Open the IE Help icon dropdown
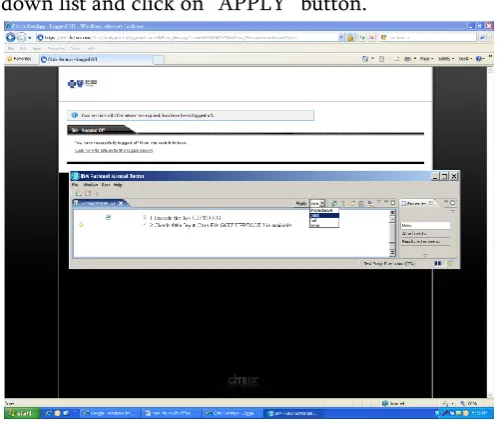Viewport: 503px width, 424px height. [x=480, y=59]
